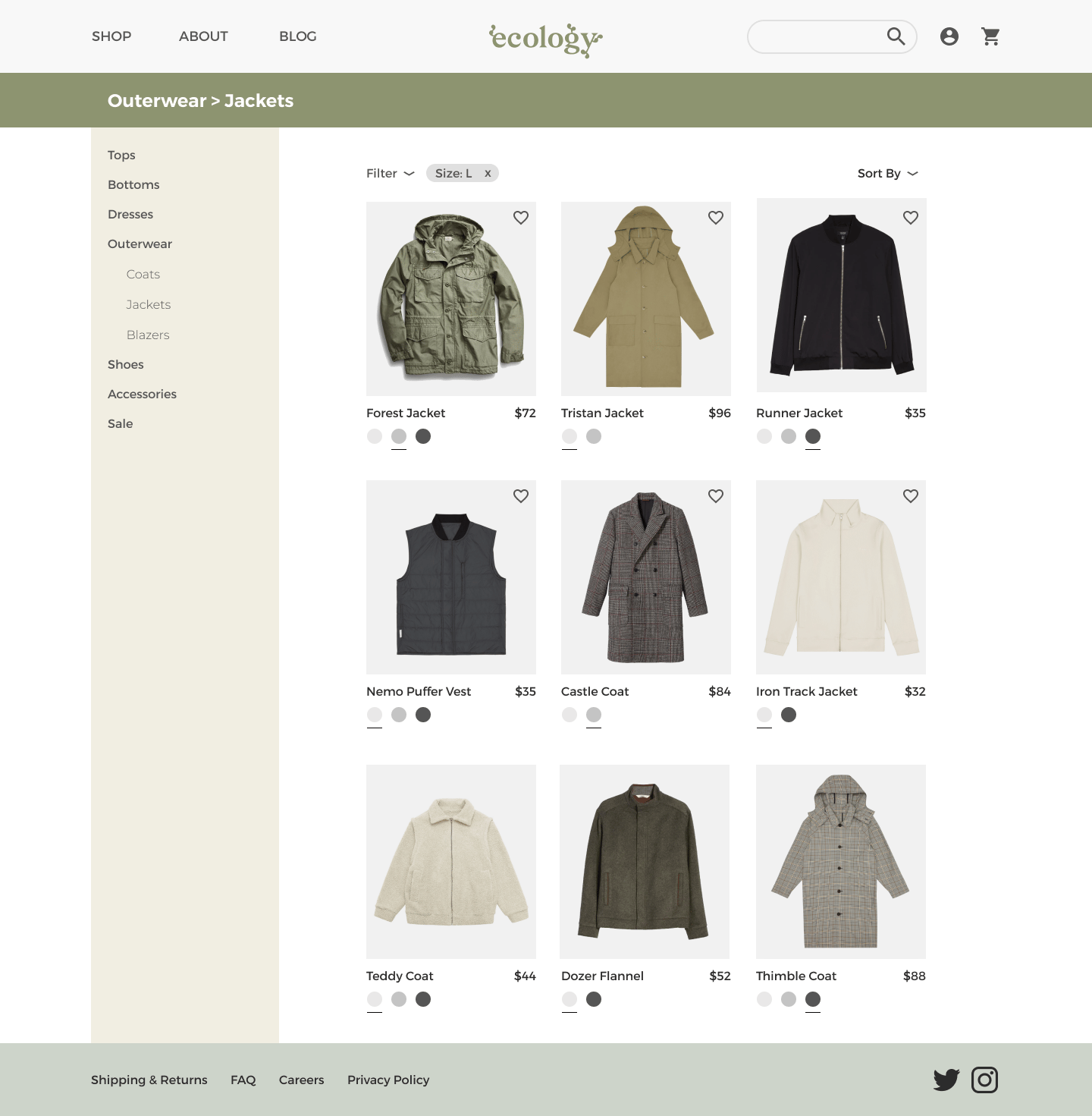Open the Forest Jacket product image
Screen dimensions: 1092x1116
(451, 299)
